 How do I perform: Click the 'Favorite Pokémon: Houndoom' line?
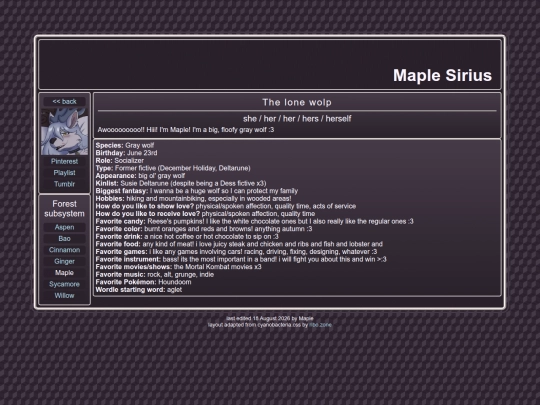[143, 282]
